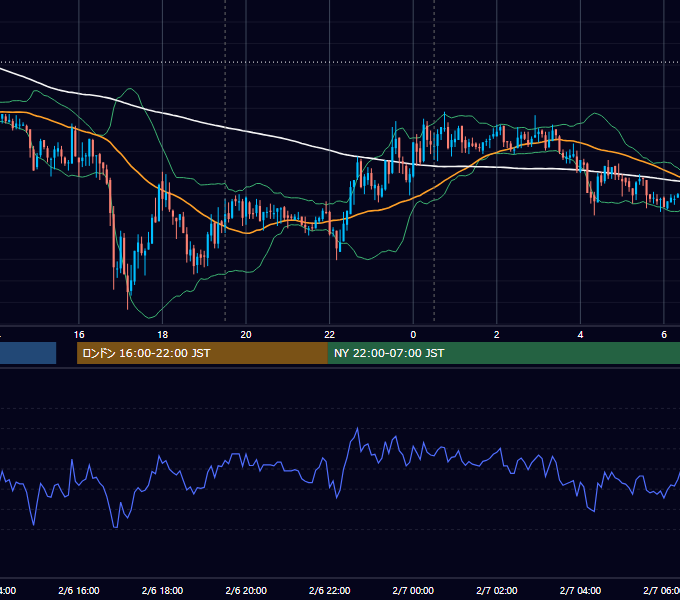Click the "2/7 00:00" oscillator time label

click(413, 590)
